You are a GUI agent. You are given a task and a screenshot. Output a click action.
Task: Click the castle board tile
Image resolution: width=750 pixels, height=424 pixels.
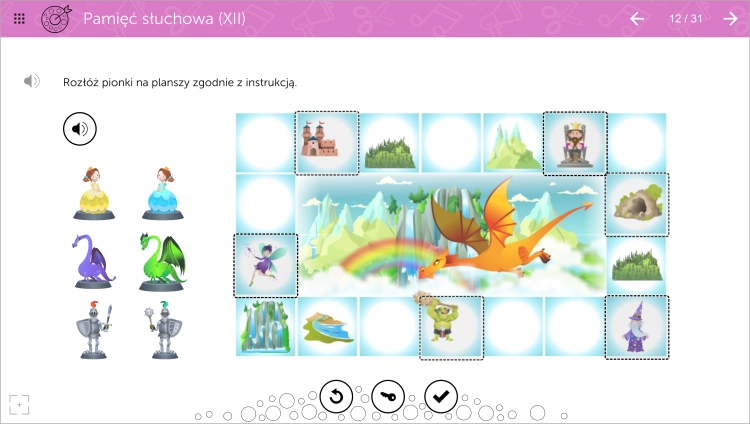(x=327, y=143)
